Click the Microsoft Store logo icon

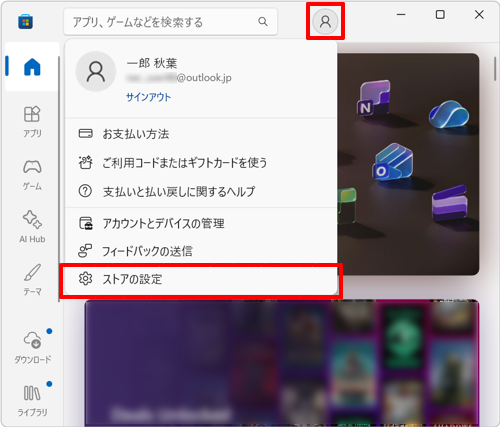pos(25,22)
